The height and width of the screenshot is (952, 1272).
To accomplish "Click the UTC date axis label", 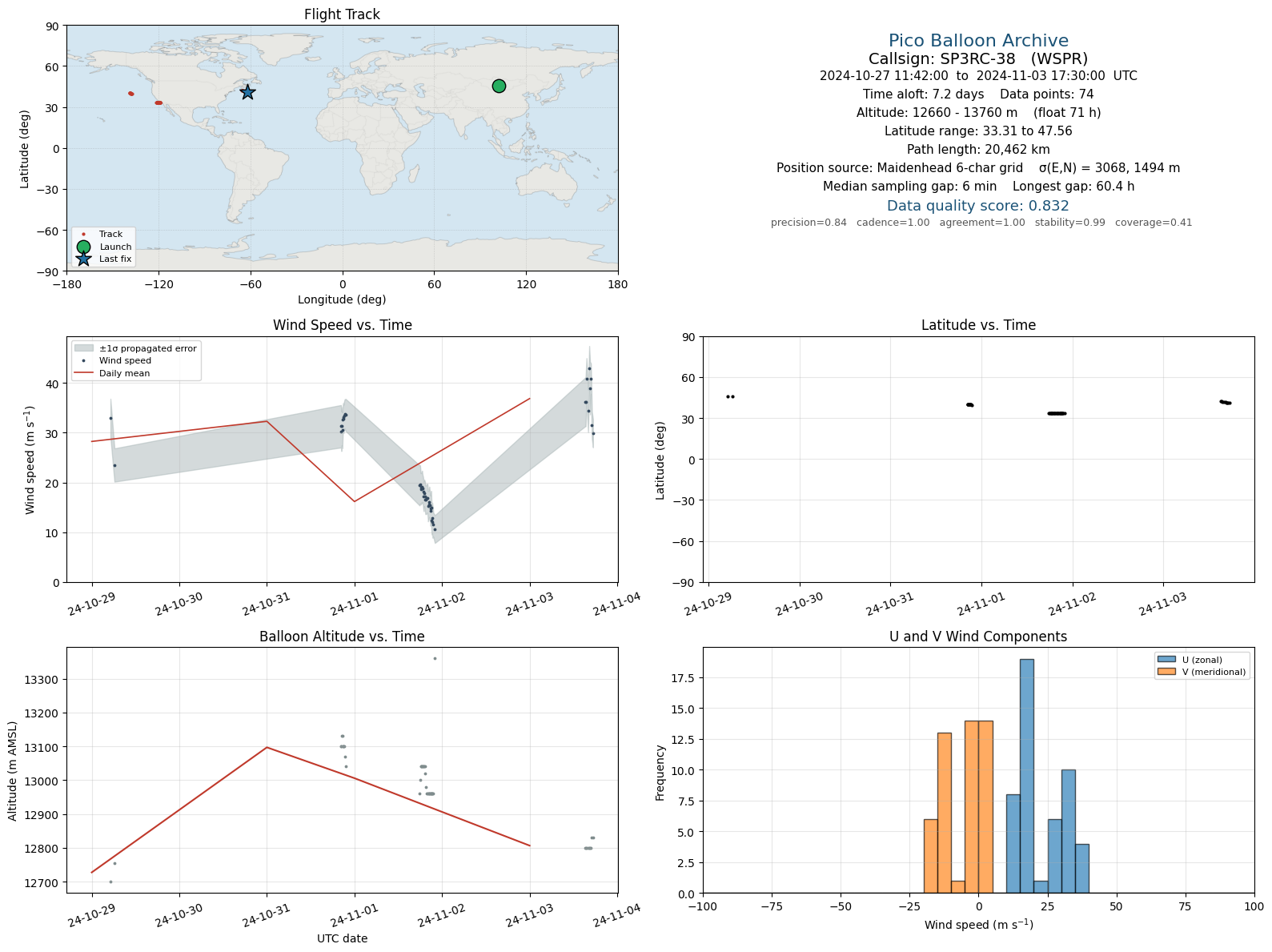I will 342,938.
